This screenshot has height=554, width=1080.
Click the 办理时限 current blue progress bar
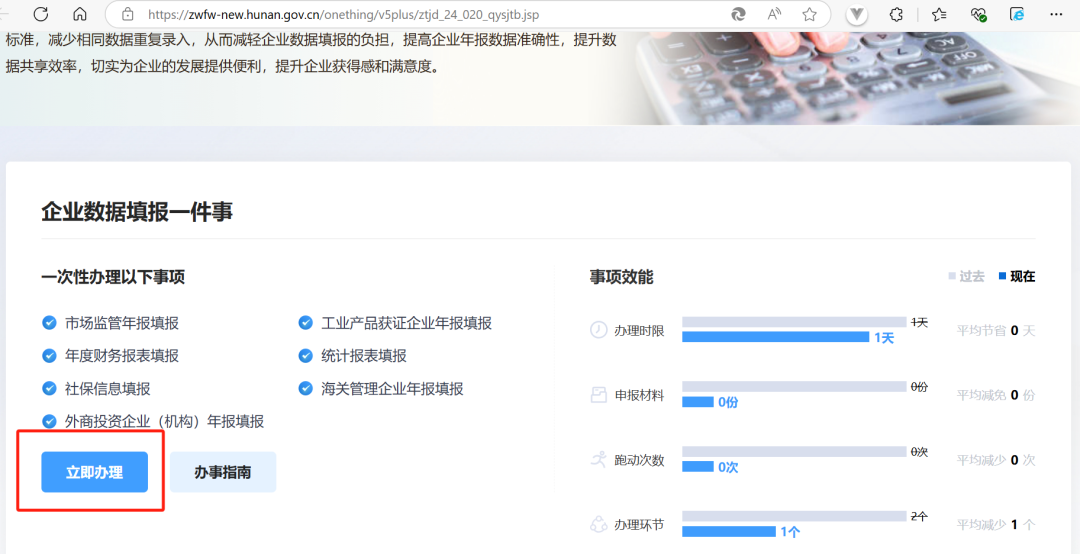(775, 337)
